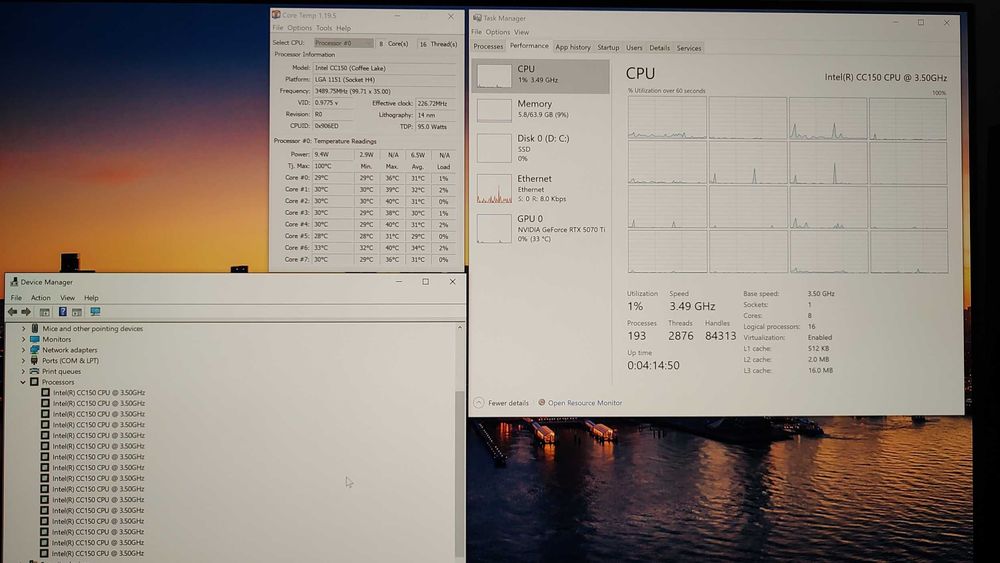Open Core Temp Options menu
The width and height of the screenshot is (1000, 563).
(x=299, y=28)
